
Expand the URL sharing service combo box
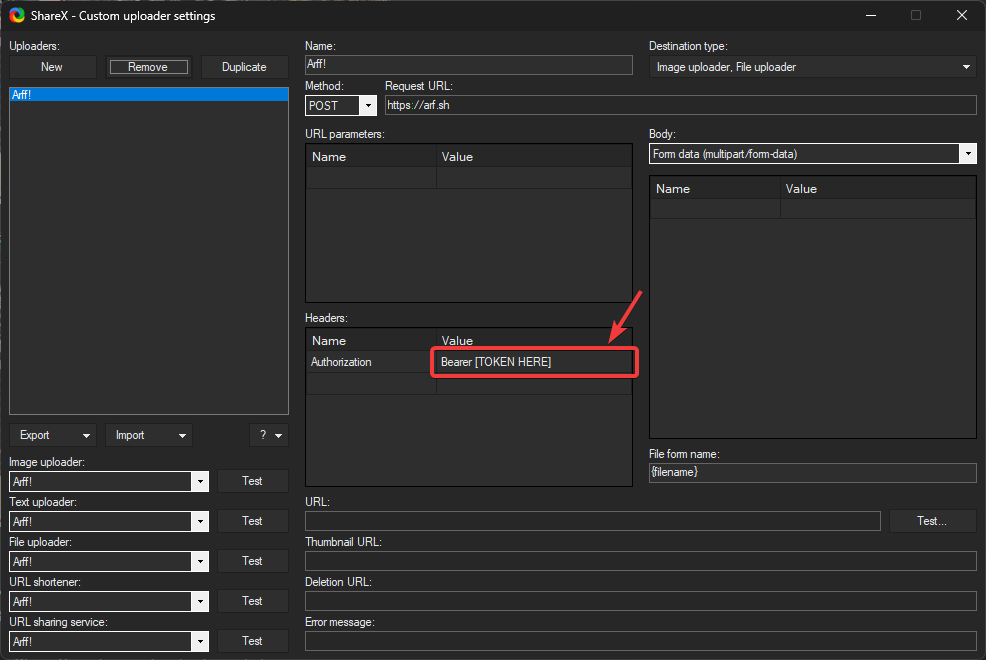tap(200, 642)
